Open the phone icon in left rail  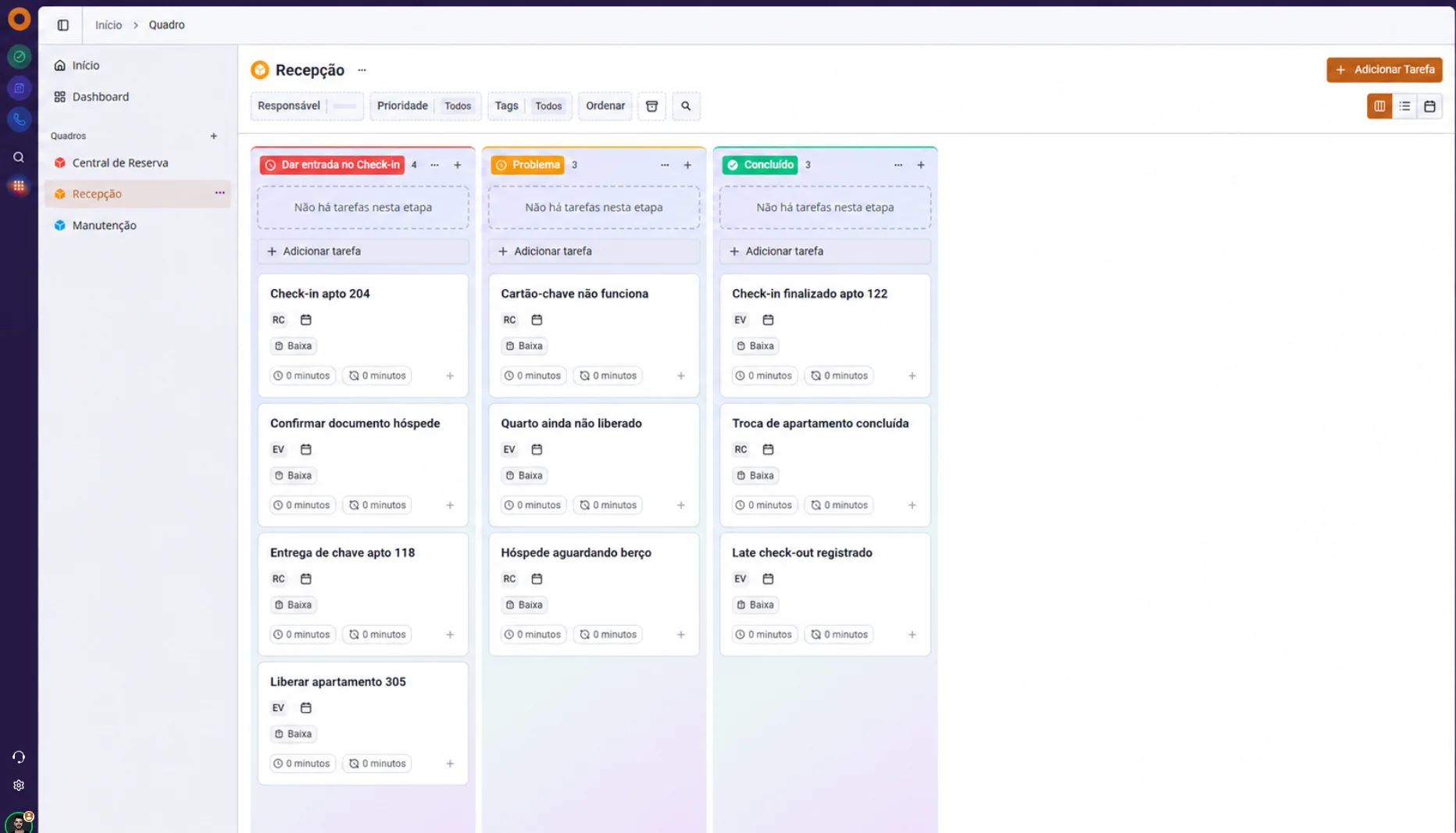[x=19, y=120]
